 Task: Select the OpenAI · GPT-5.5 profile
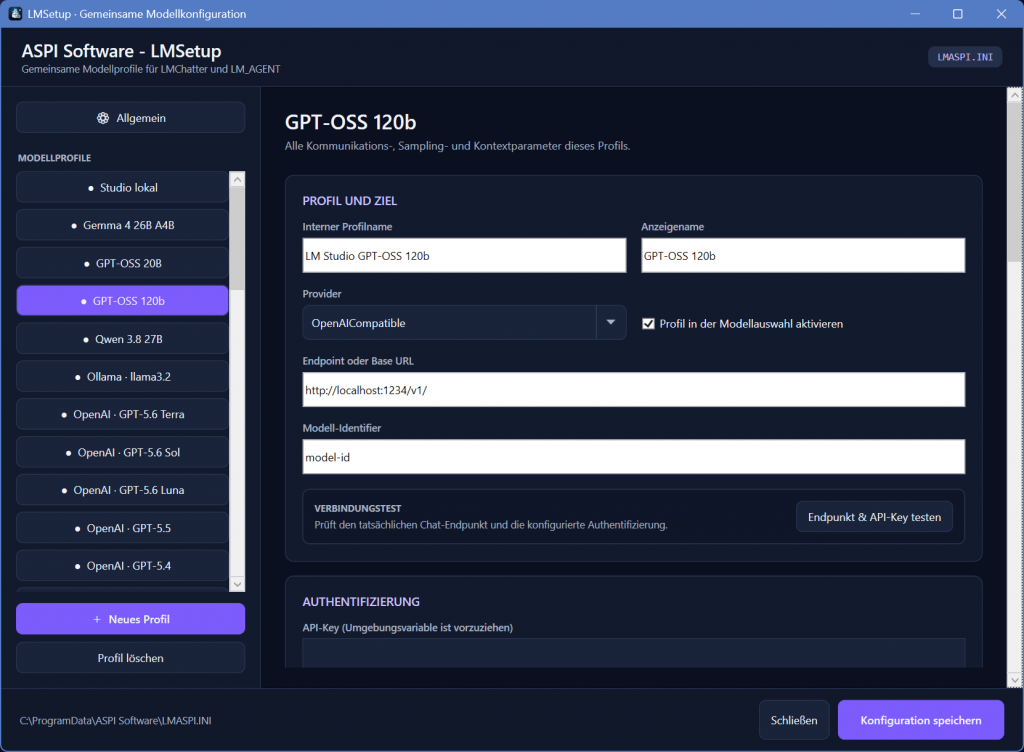pos(122,528)
